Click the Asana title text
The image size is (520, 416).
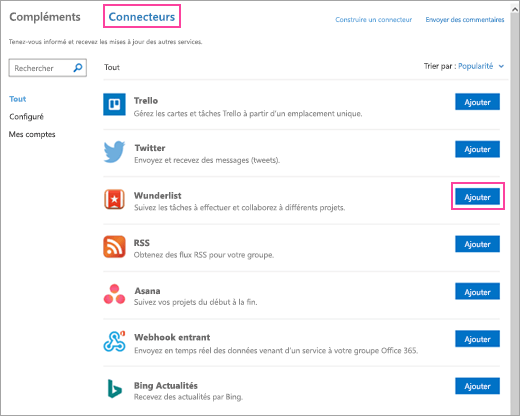[147, 291]
